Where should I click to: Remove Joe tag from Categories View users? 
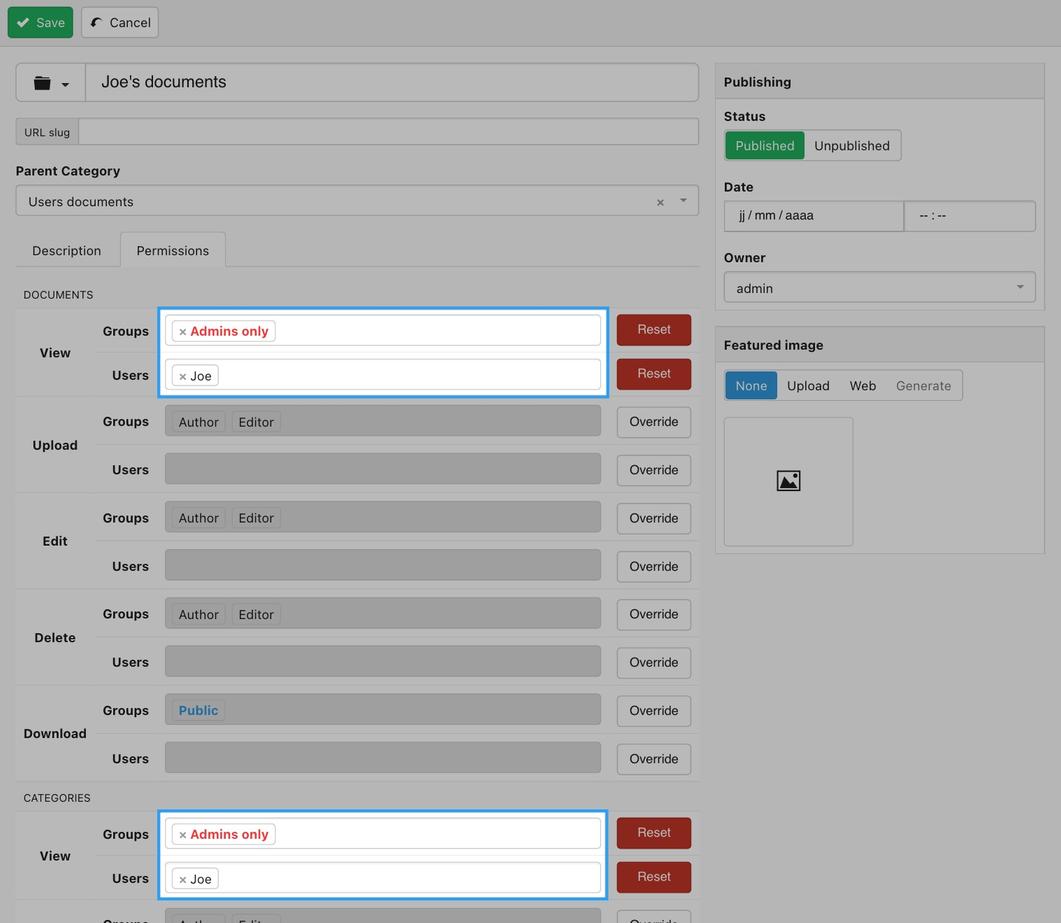[183, 880]
